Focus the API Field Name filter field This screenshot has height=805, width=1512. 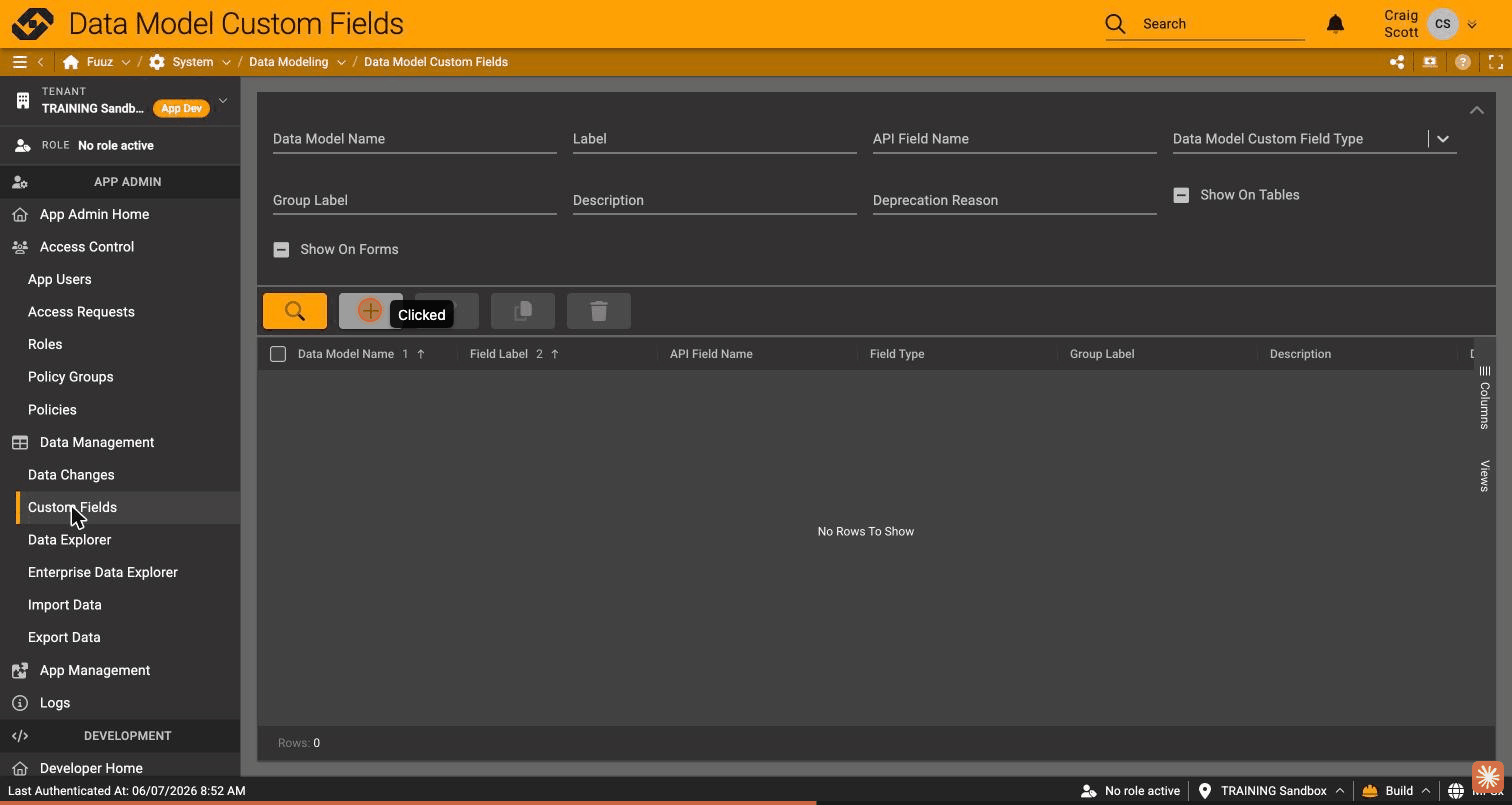(1014, 139)
